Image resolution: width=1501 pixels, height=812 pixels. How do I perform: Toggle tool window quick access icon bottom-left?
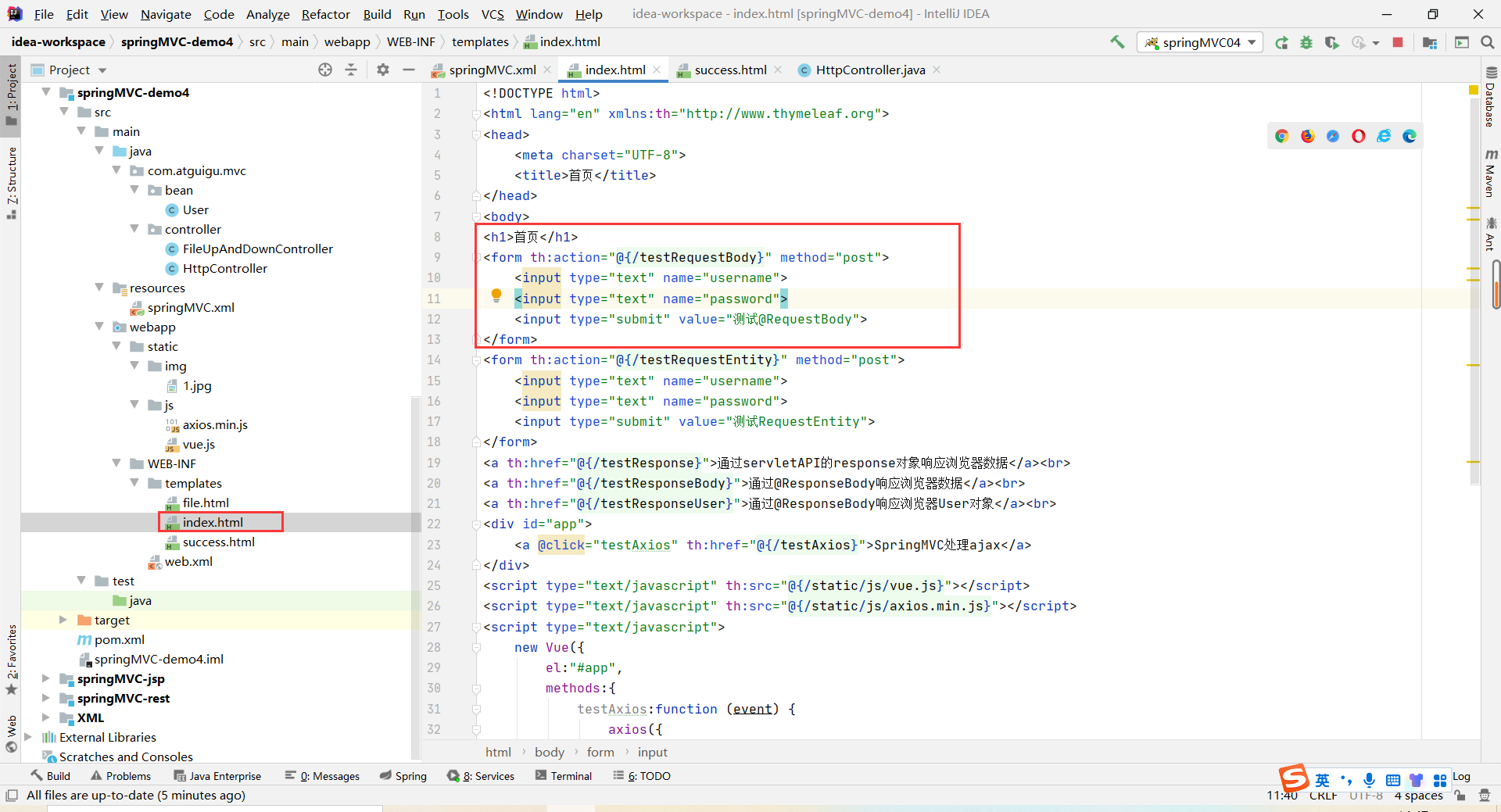[x=11, y=796]
